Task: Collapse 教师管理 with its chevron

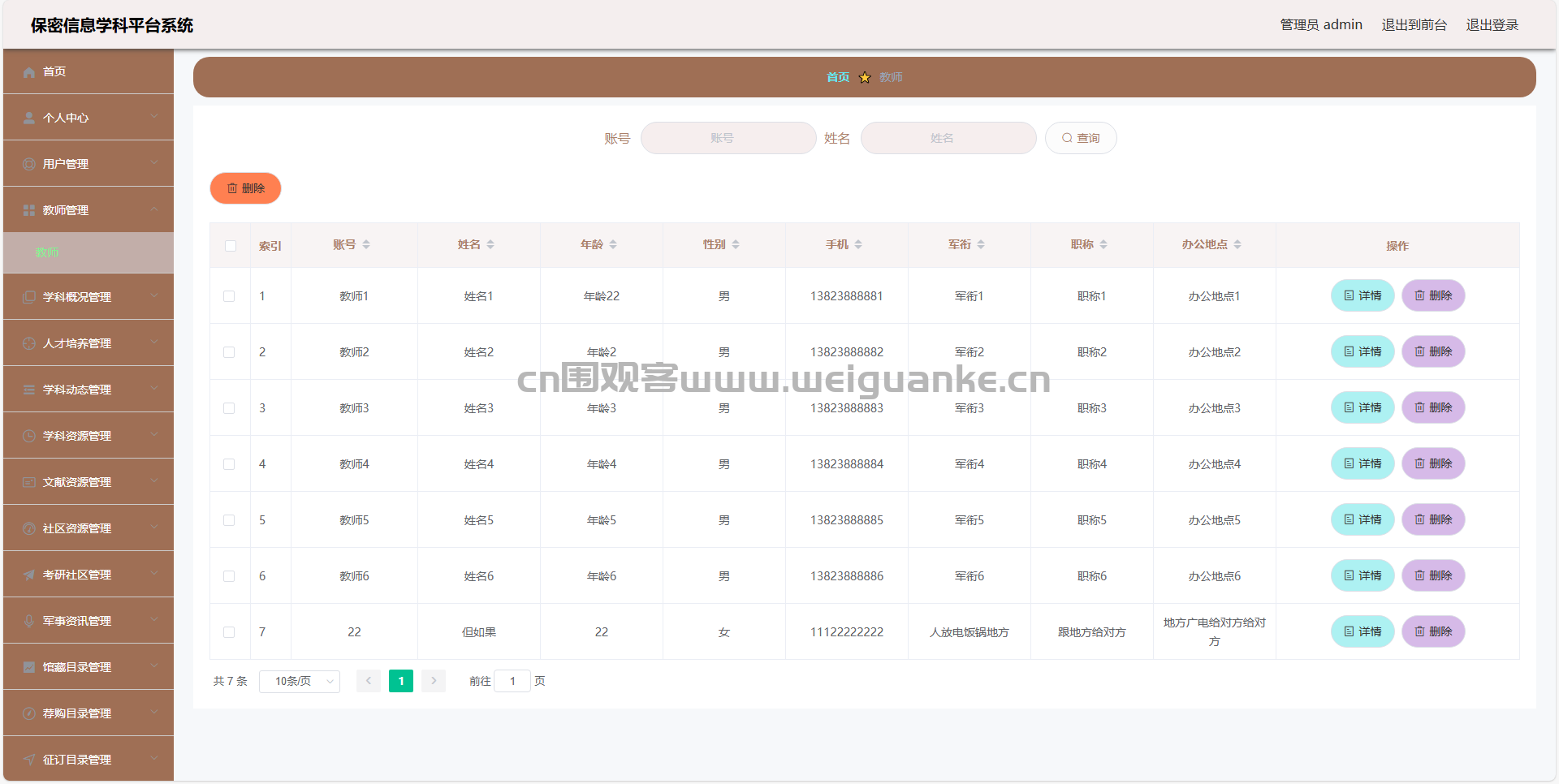Action: pyautogui.click(x=154, y=209)
